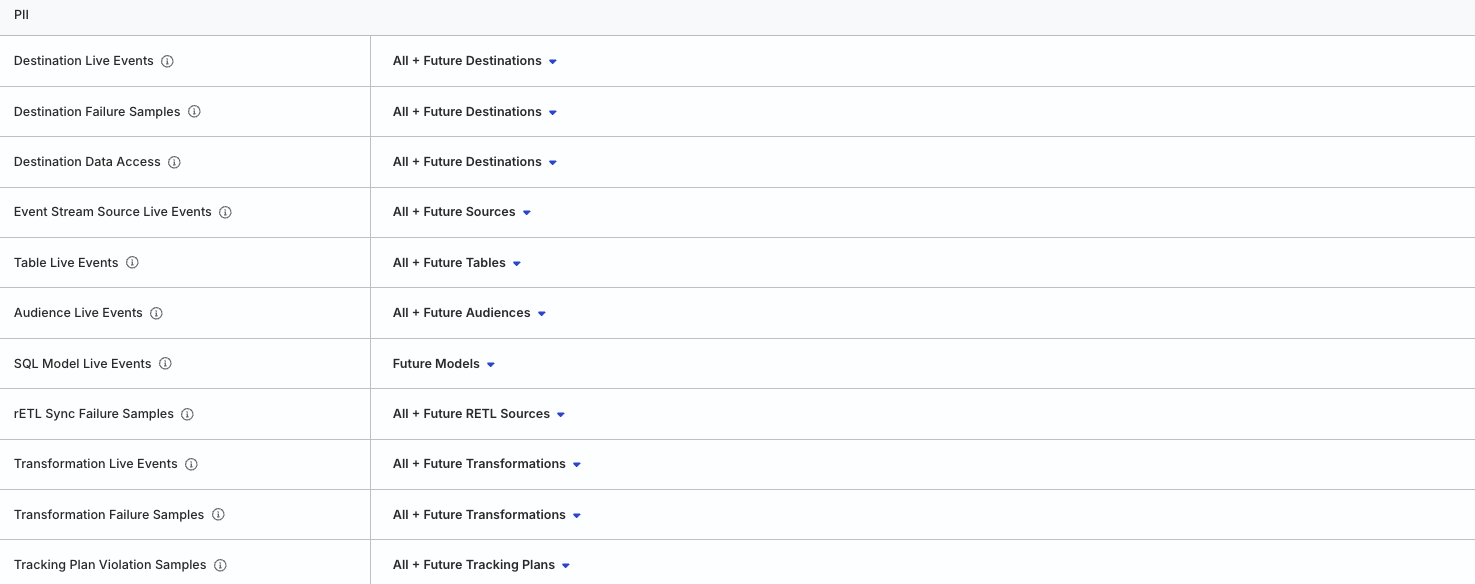Click info icon next to Transformation Live Events
The width and height of the screenshot is (1475, 584).
pyautogui.click(x=191, y=464)
